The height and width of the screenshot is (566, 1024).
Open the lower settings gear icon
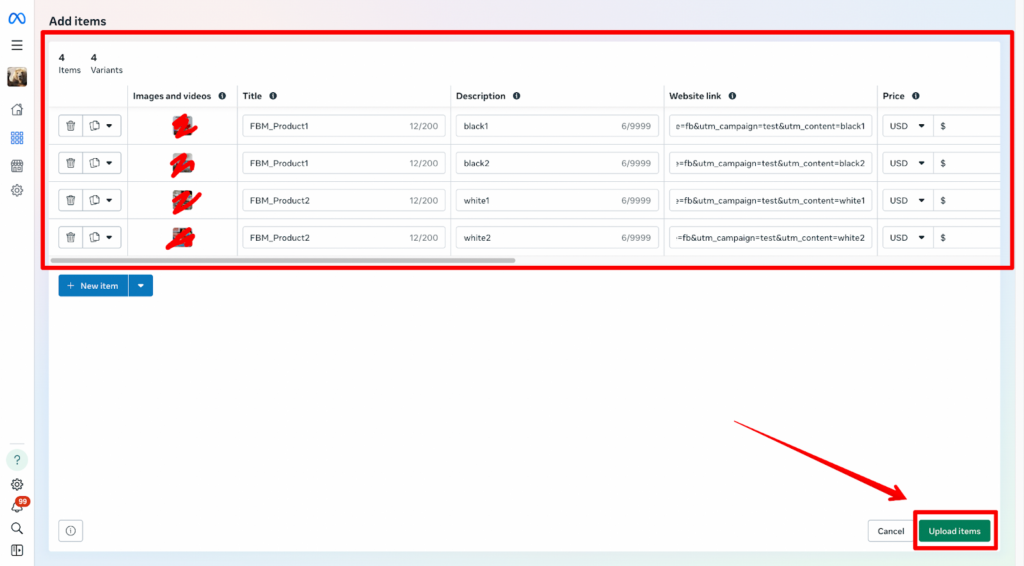[x=17, y=484]
